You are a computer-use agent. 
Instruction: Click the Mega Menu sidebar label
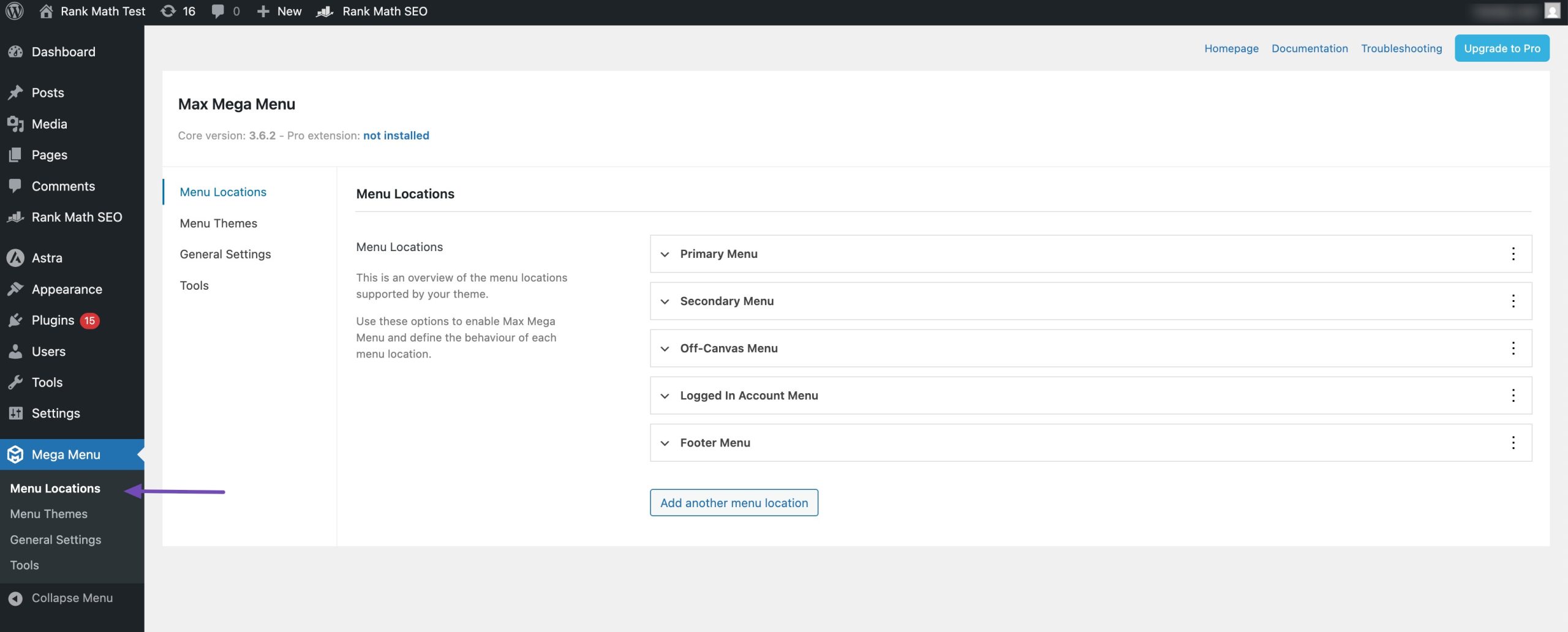point(66,454)
